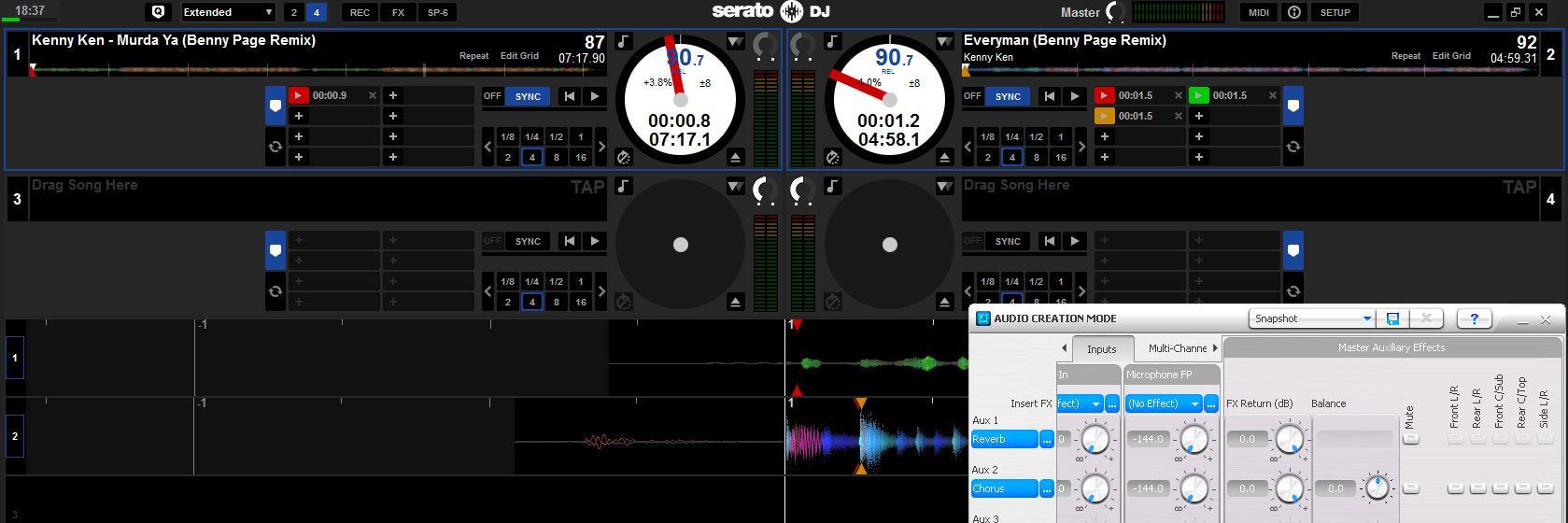This screenshot has height=523, width=1568.
Task: Turn deck 2 sync OFF
Action: (972, 96)
